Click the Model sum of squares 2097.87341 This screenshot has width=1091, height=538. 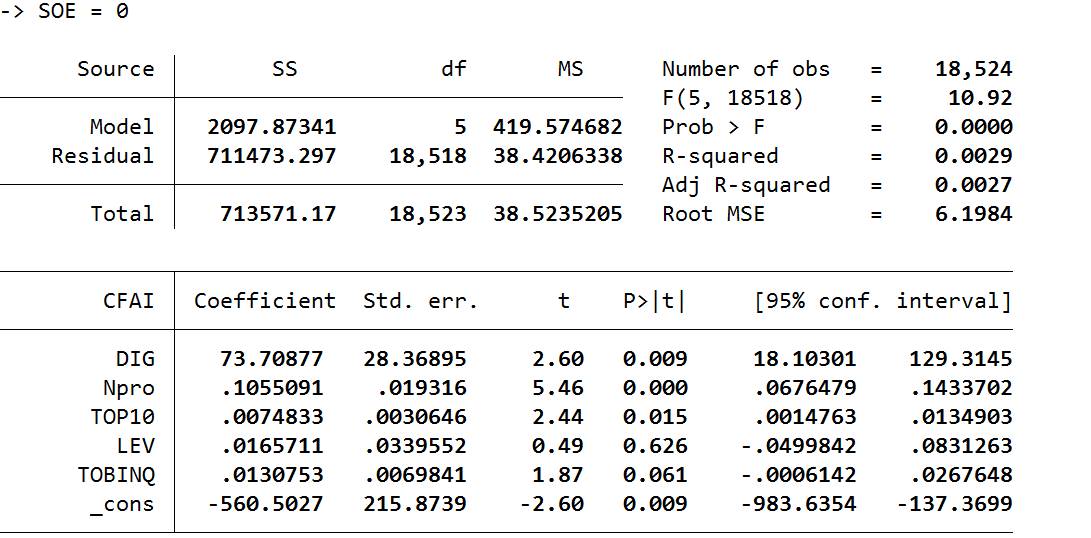coord(272,127)
